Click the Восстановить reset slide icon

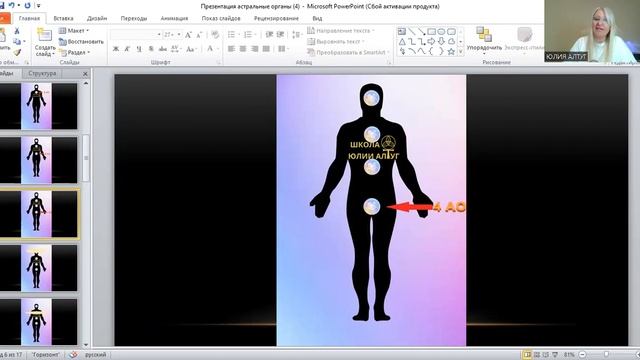[81, 42]
